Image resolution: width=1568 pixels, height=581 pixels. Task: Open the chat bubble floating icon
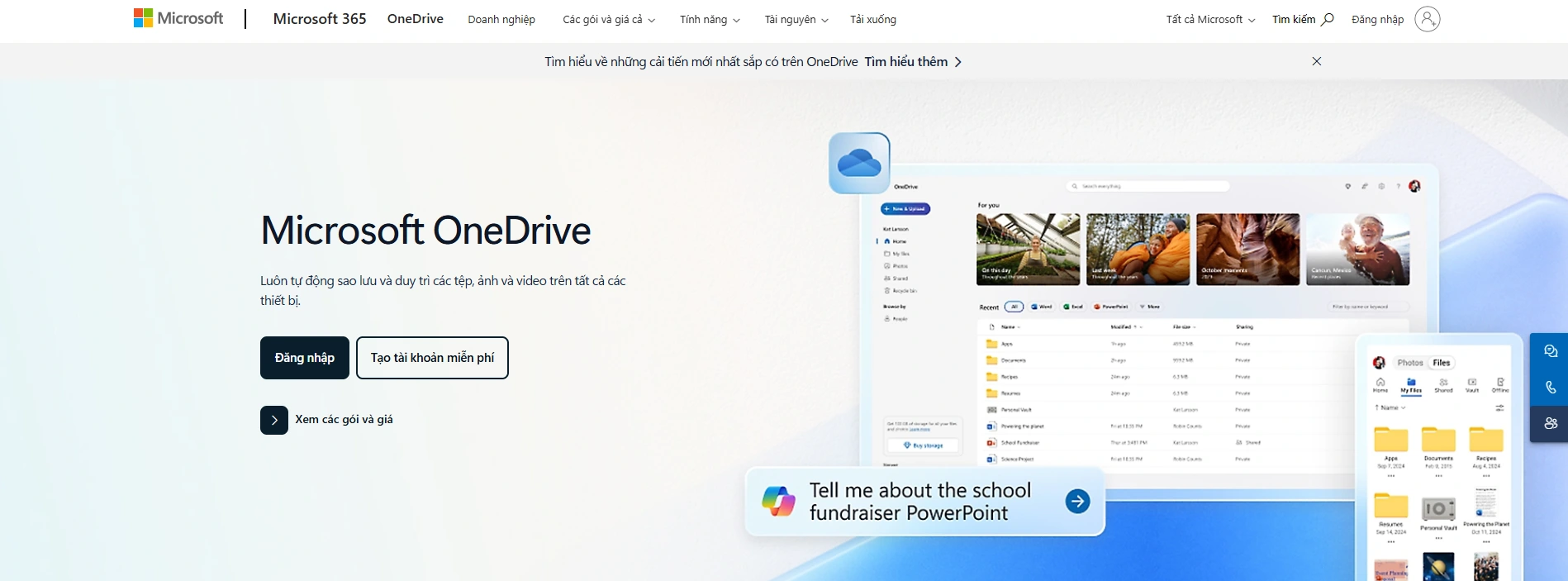(x=1550, y=351)
